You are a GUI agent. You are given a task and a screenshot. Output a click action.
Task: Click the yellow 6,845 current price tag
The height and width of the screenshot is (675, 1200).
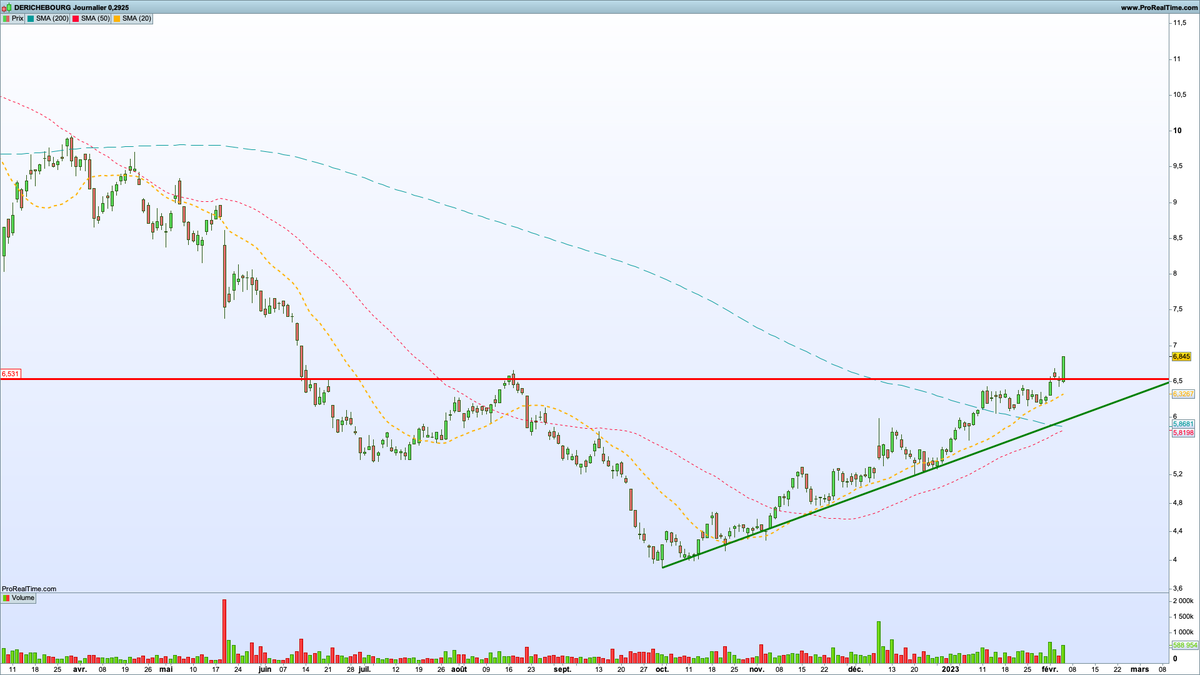click(1180, 356)
